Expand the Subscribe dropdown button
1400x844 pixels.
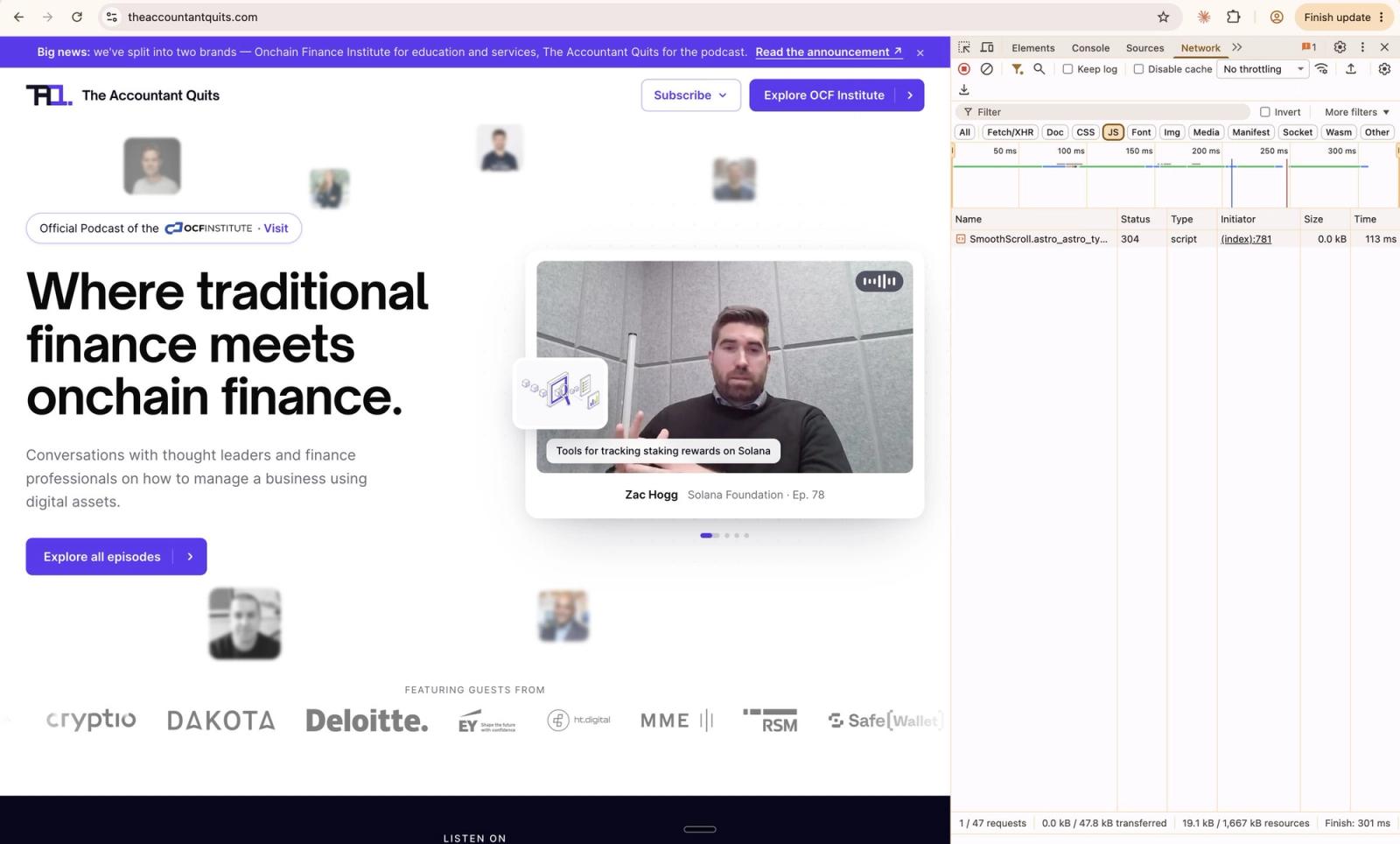(x=691, y=95)
